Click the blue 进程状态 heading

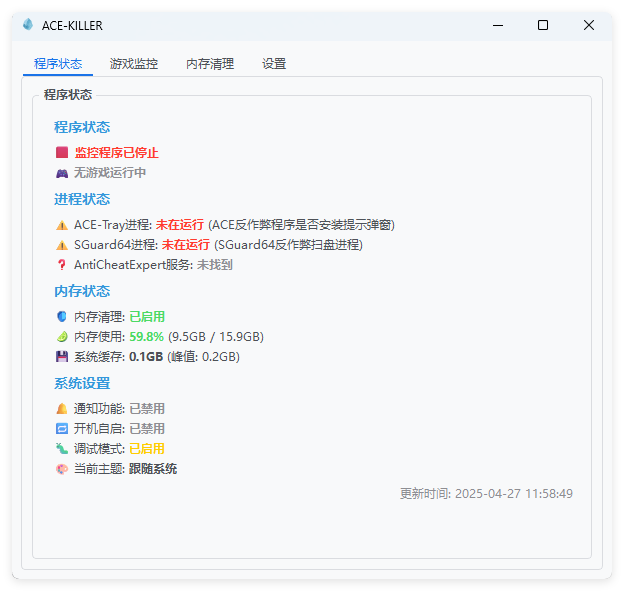tap(82, 199)
